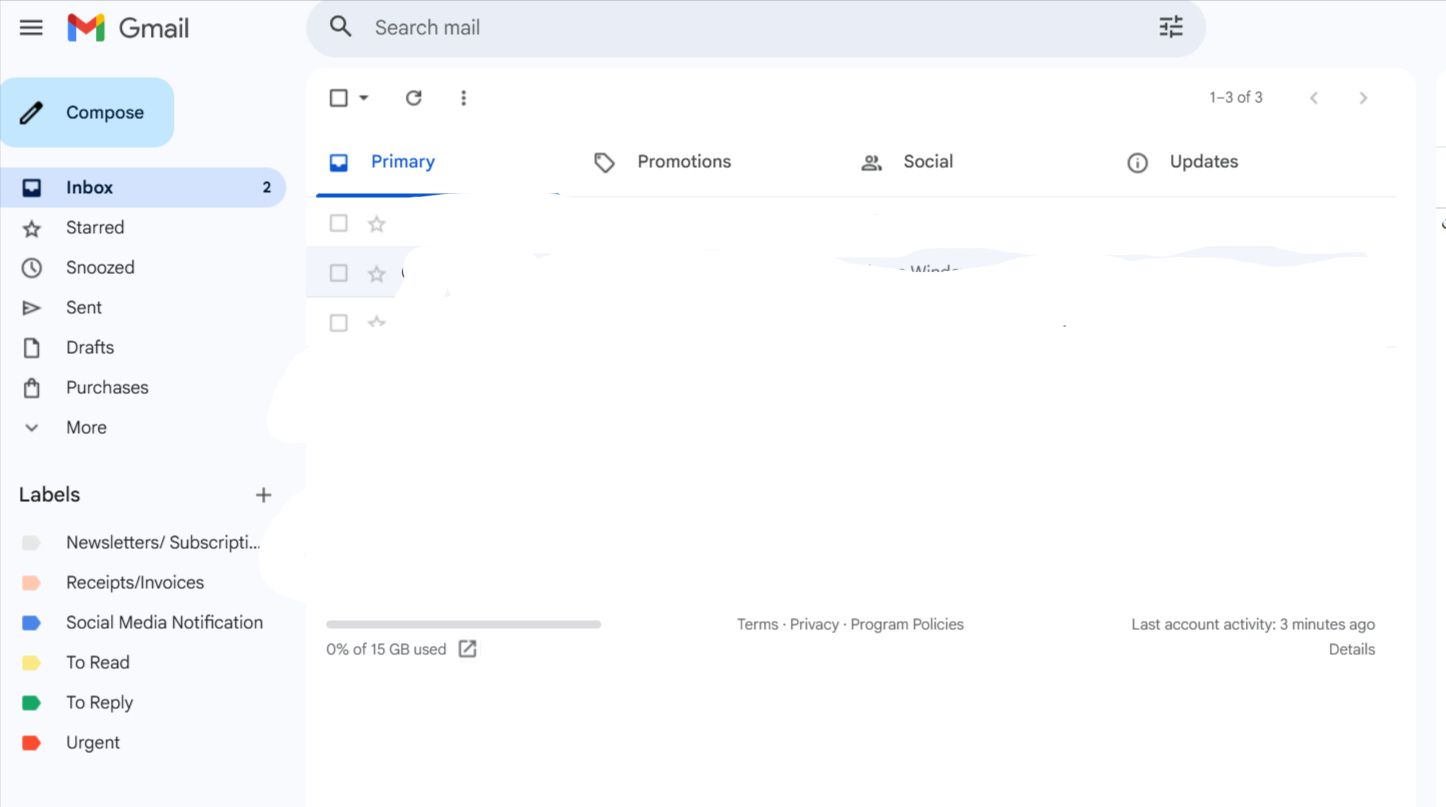Show search options filter icon
The image size is (1446, 807).
pos(1170,28)
